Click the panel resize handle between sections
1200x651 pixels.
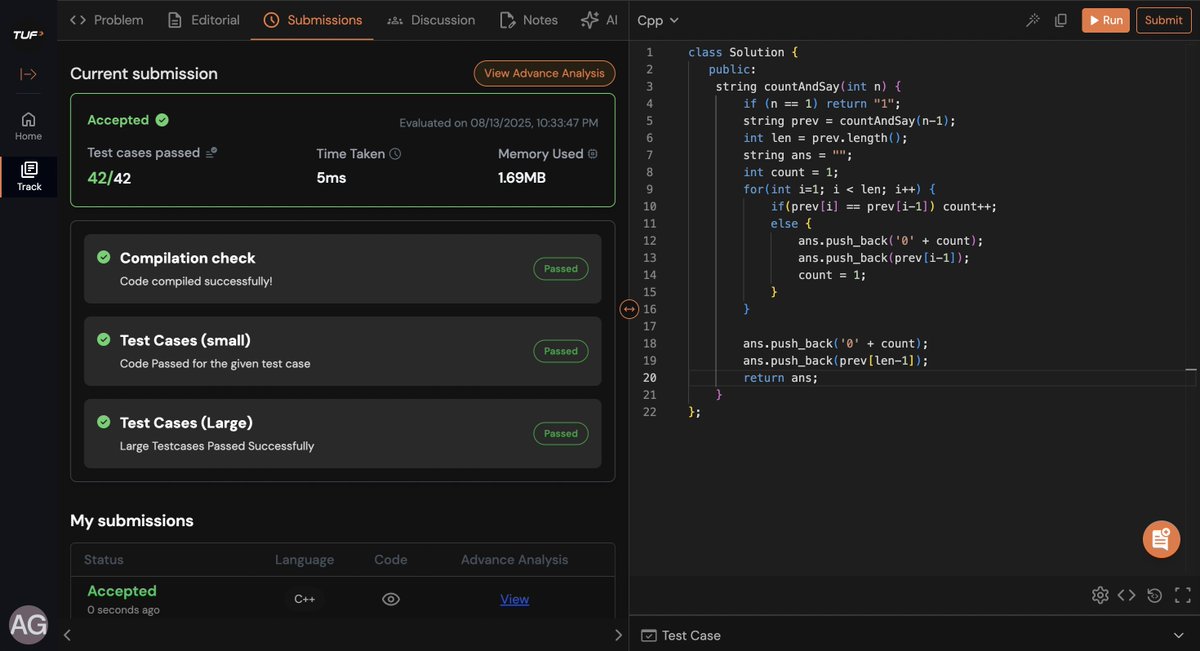click(629, 309)
